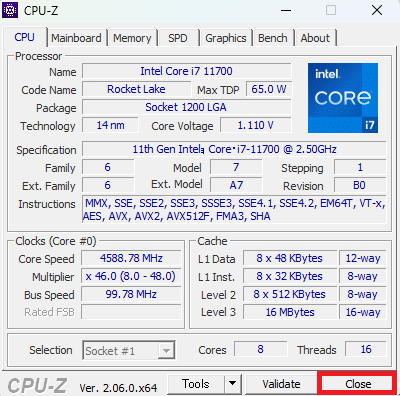
Task: Click the Close button at bottom
Action: coord(358,384)
